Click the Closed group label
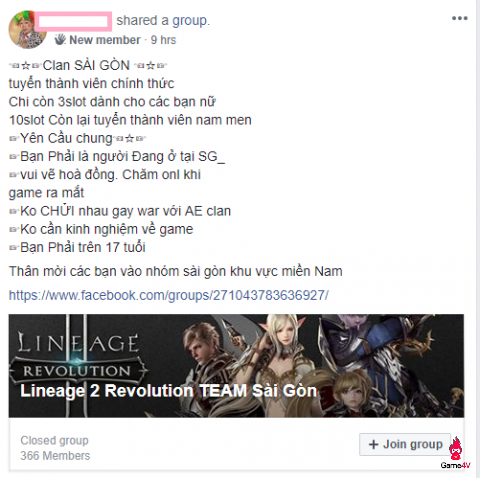Screen dimensions: 480x478 pos(54,440)
